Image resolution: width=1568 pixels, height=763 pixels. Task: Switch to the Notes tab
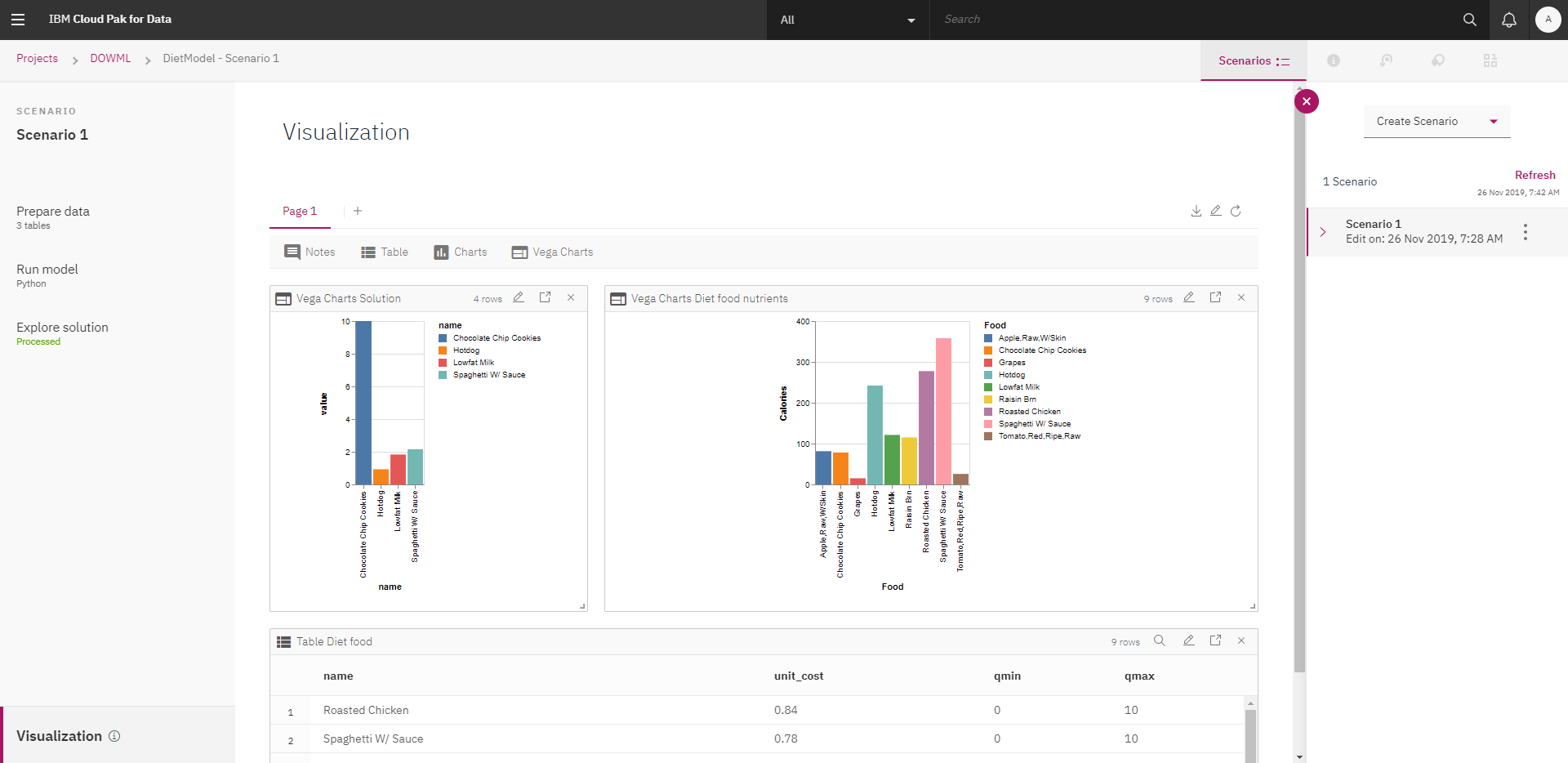[310, 252]
